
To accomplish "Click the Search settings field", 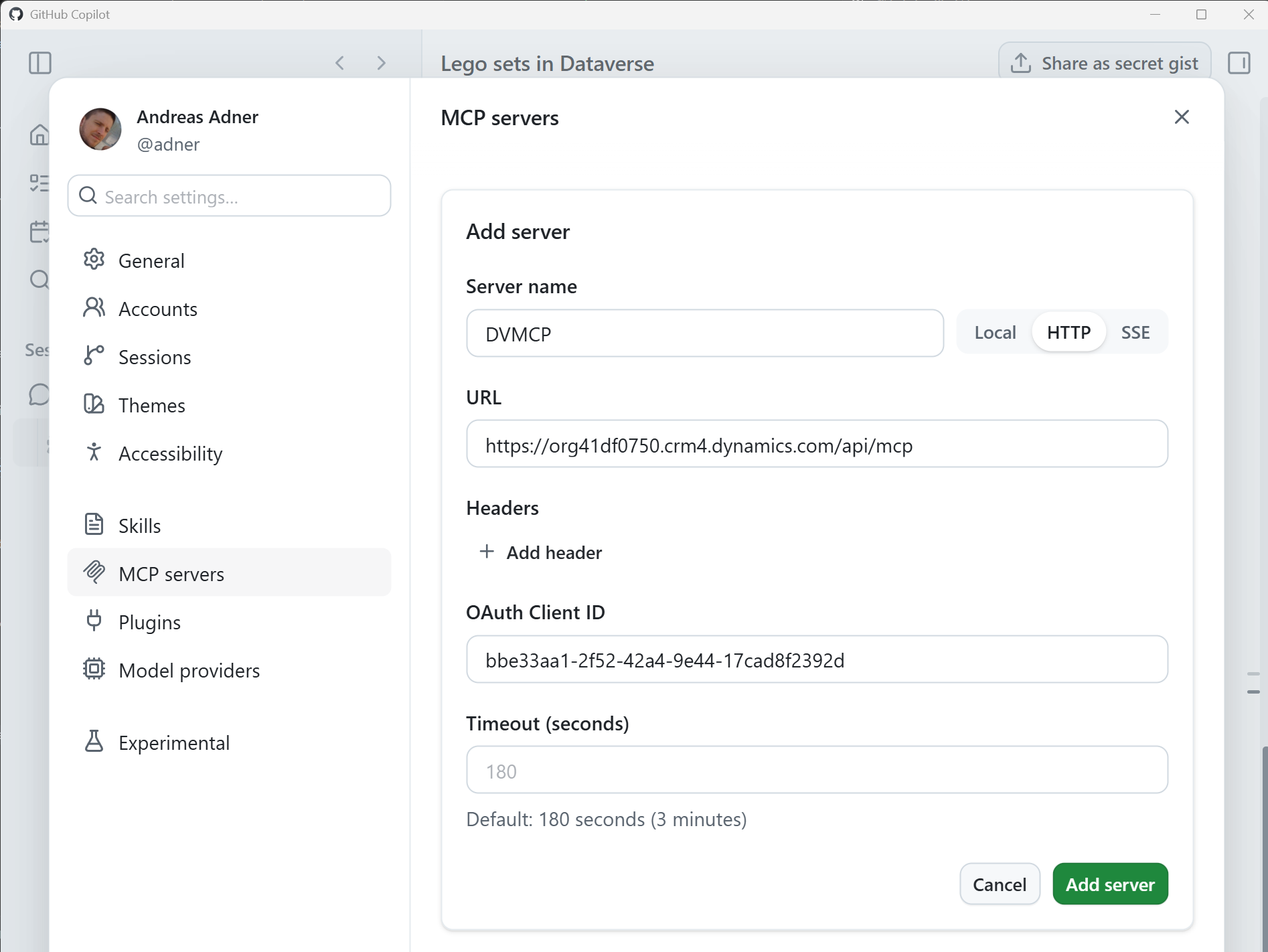I will (x=229, y=196).
